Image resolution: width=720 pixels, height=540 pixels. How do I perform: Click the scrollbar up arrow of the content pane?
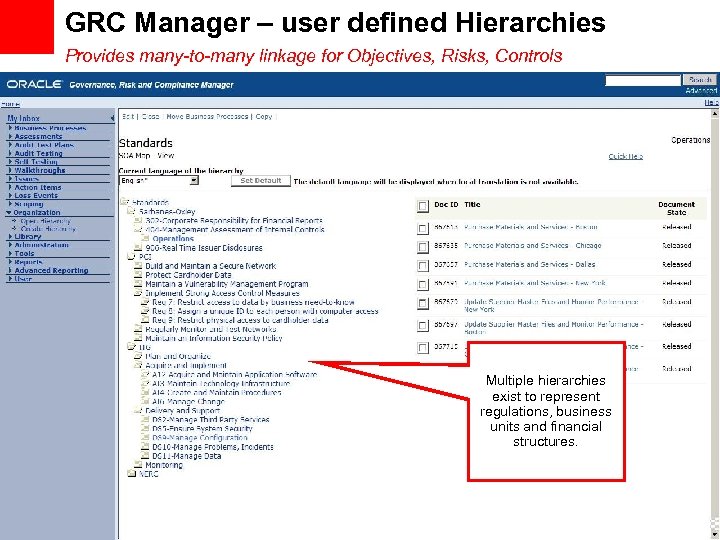[715, 113]
